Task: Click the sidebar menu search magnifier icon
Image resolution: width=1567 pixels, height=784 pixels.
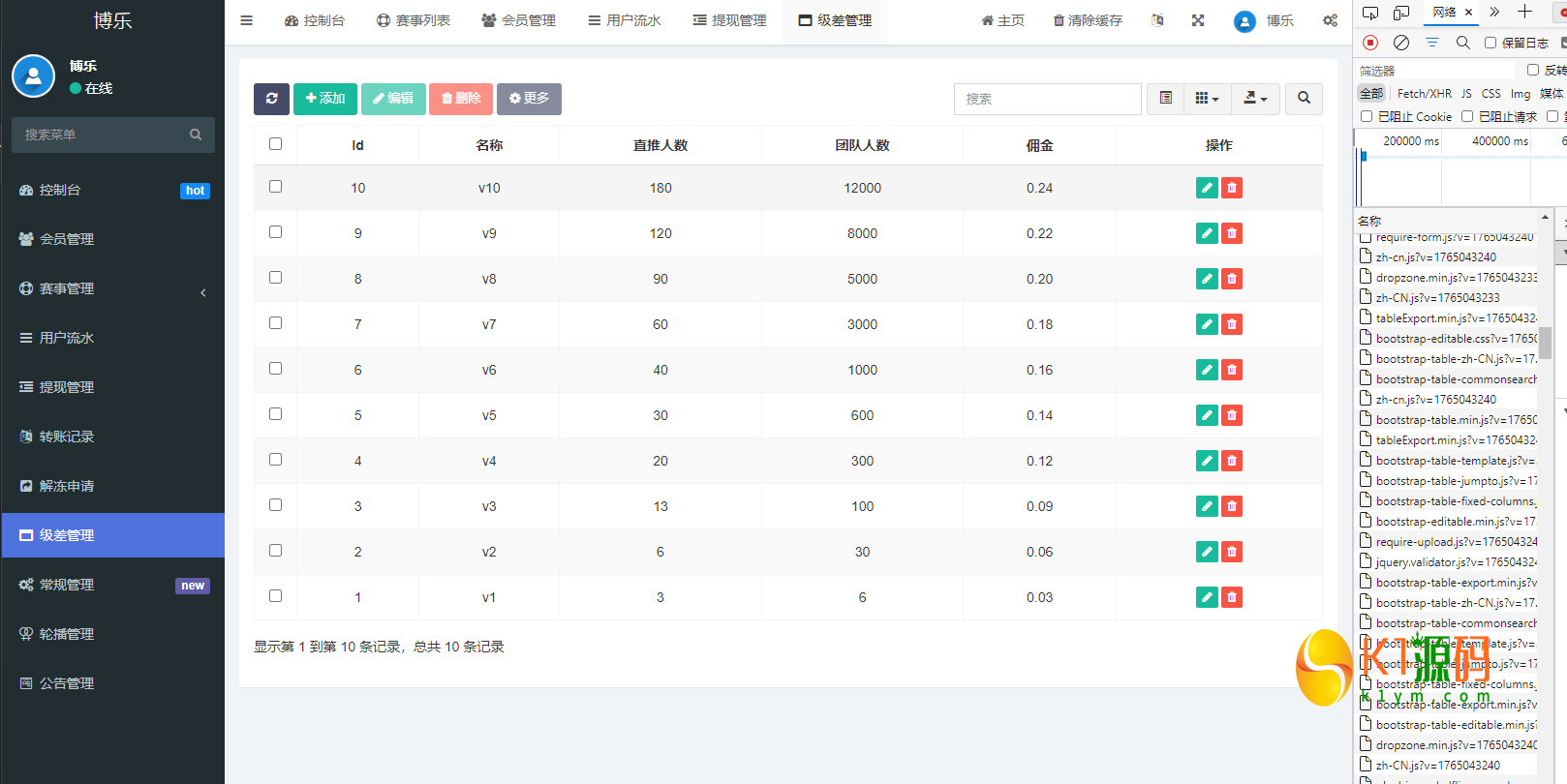Action: 196,135
